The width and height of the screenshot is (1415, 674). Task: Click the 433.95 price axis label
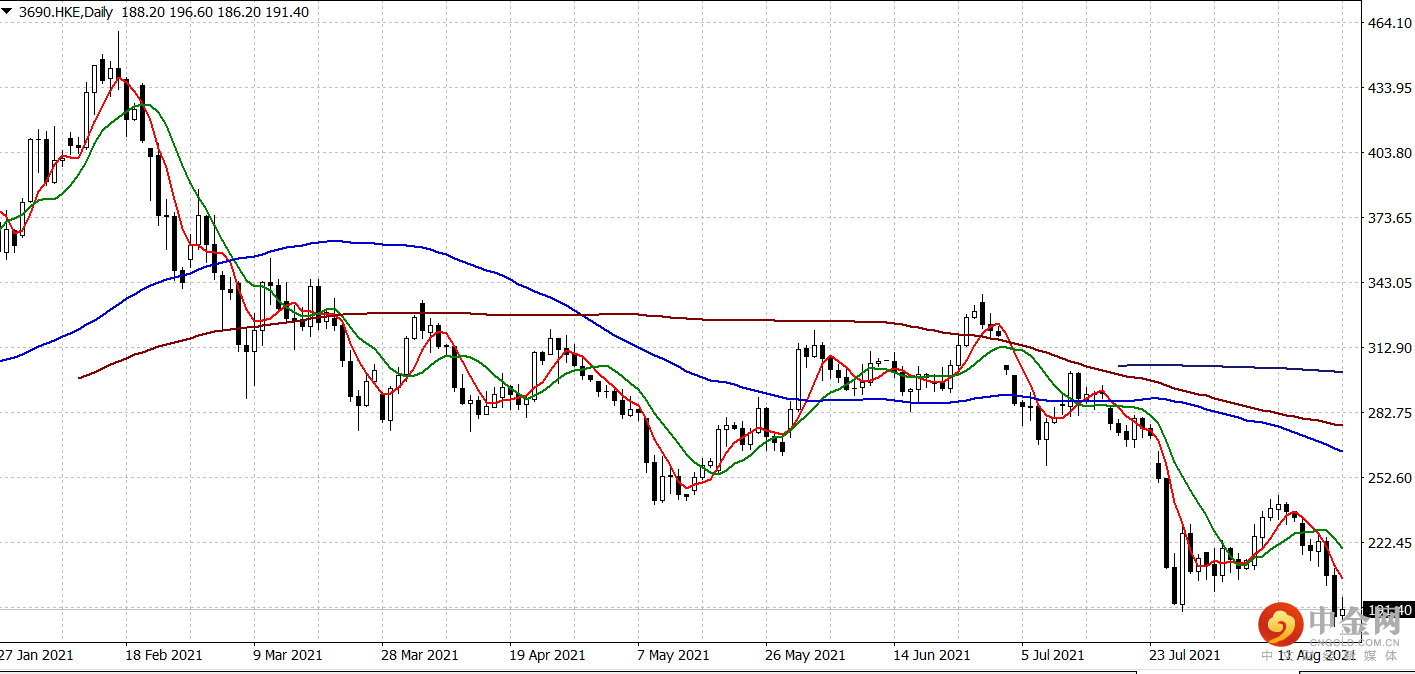[1389, 88]
